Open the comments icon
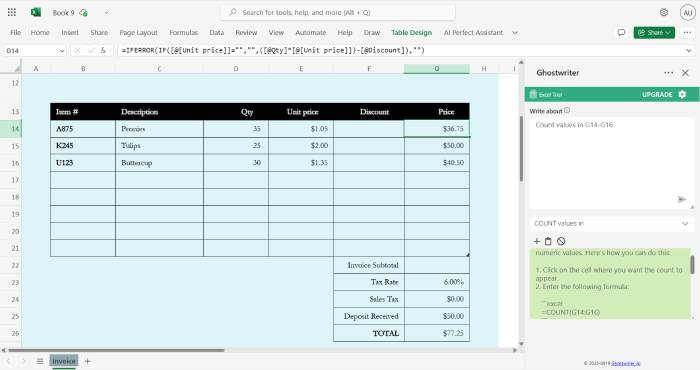This screenshot has width=700, height=370. 621,33
